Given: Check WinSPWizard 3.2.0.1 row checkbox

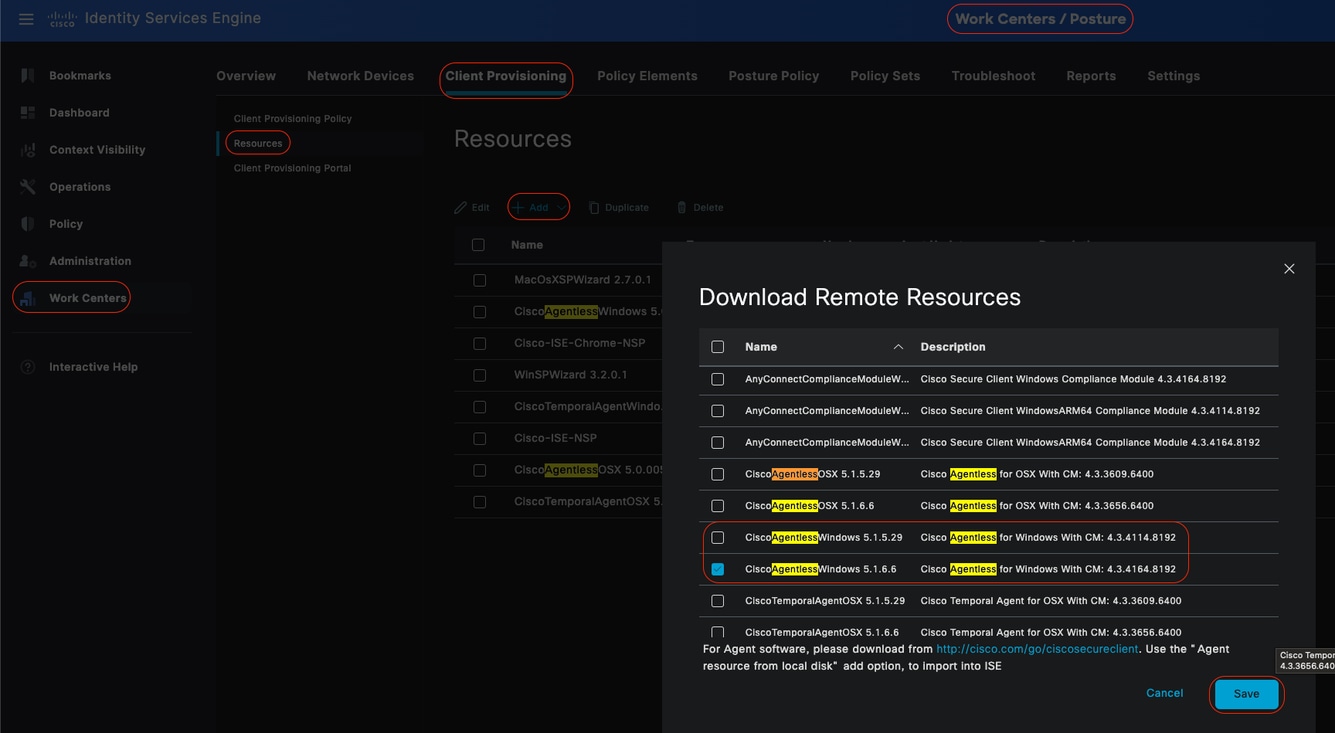Looking at the screenshot, I should click(479, 375).
